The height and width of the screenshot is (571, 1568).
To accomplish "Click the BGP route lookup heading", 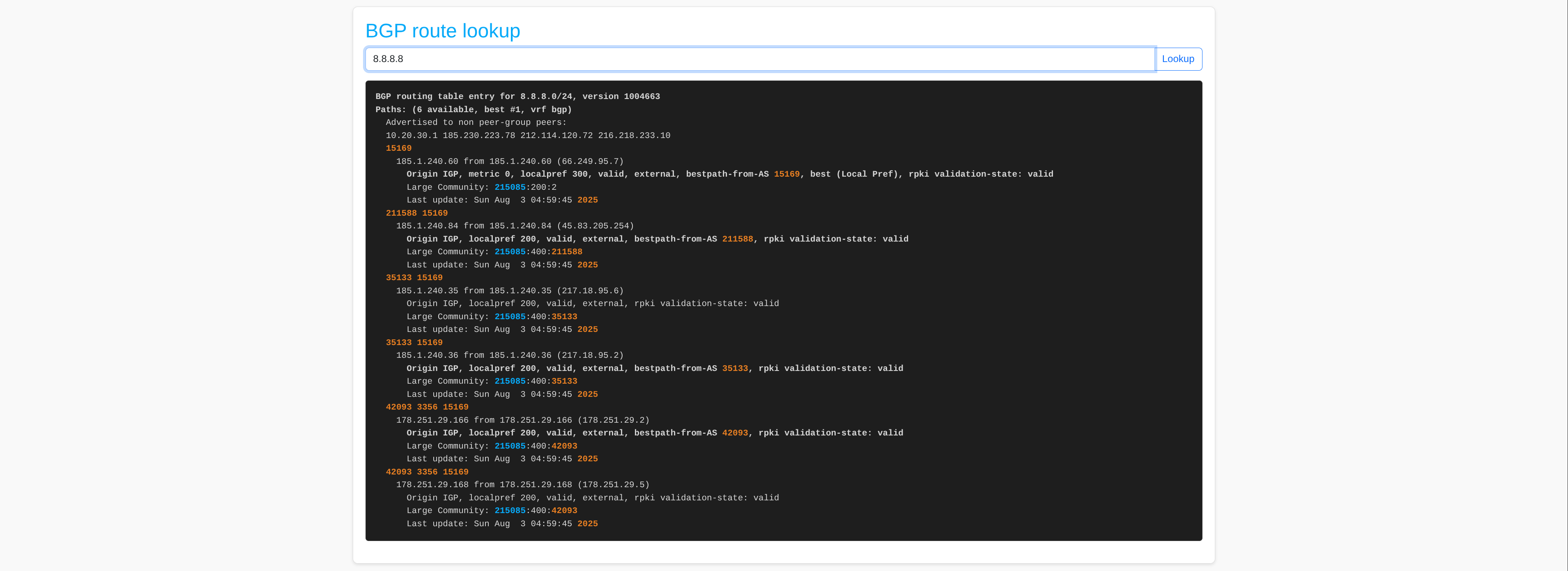I will coord(443,30).
